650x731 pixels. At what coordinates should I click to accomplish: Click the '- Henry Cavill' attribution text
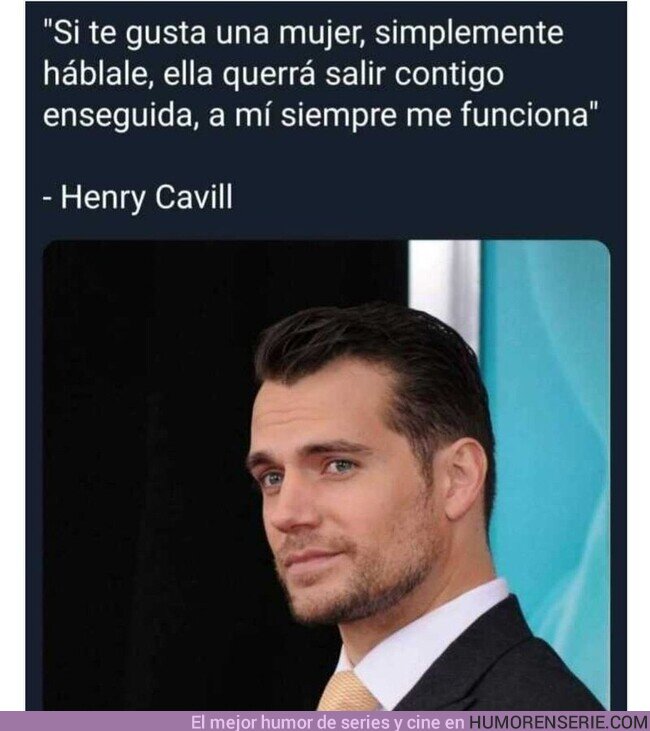click(138, 197)
